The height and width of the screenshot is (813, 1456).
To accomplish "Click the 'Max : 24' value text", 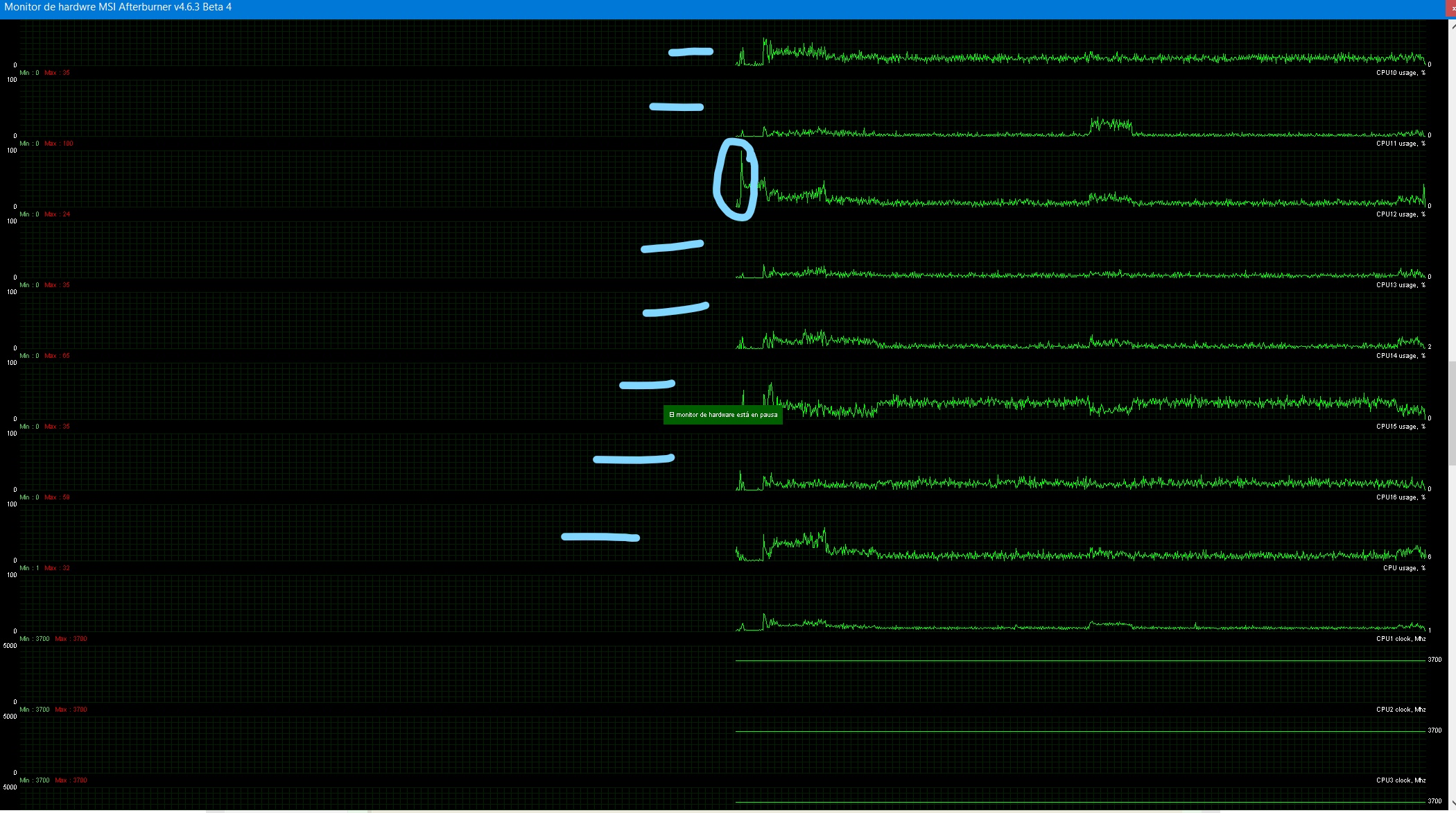I will coord(58,214).
